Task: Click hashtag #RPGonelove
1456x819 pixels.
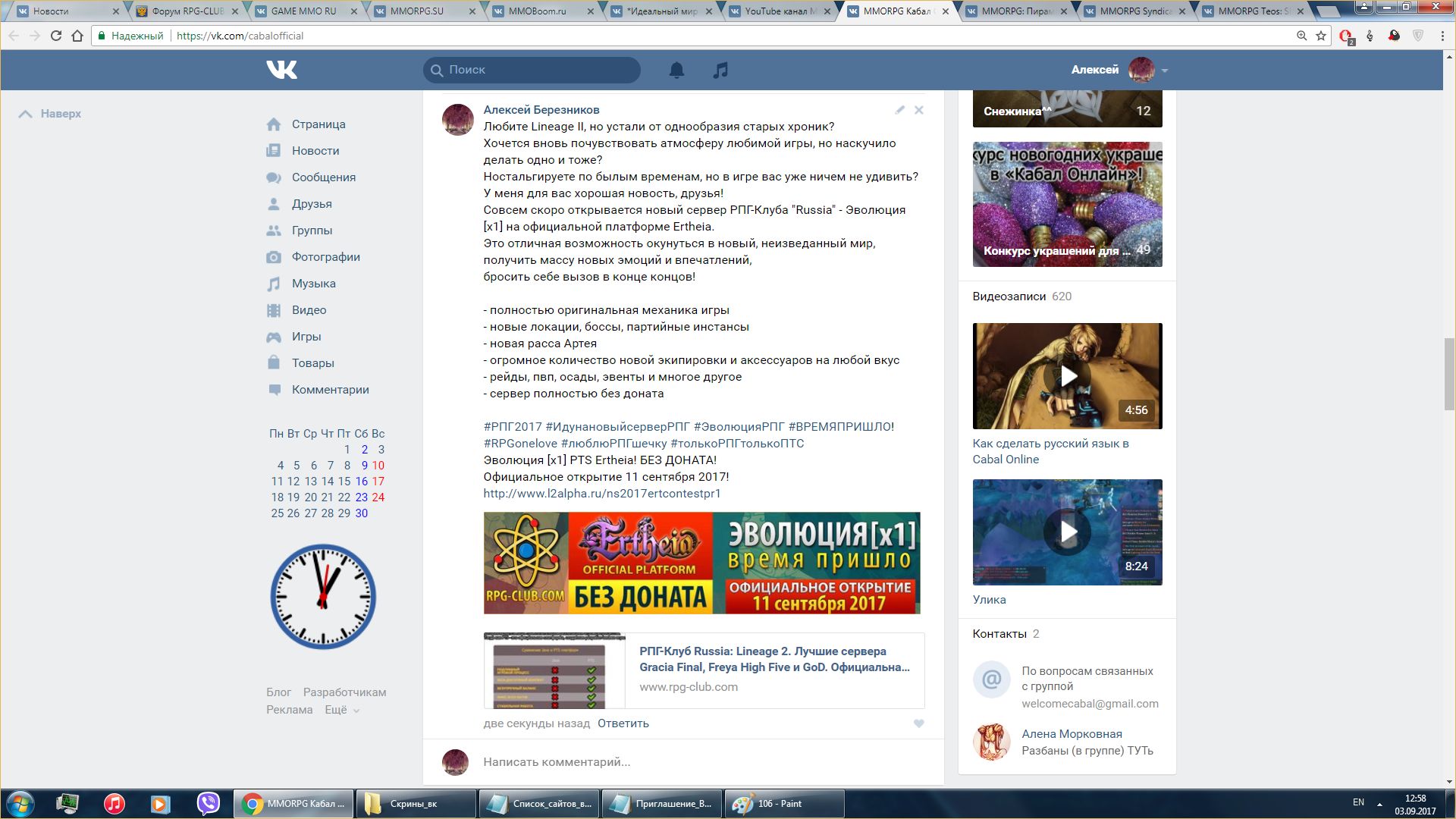Action: tap(520, 444)
